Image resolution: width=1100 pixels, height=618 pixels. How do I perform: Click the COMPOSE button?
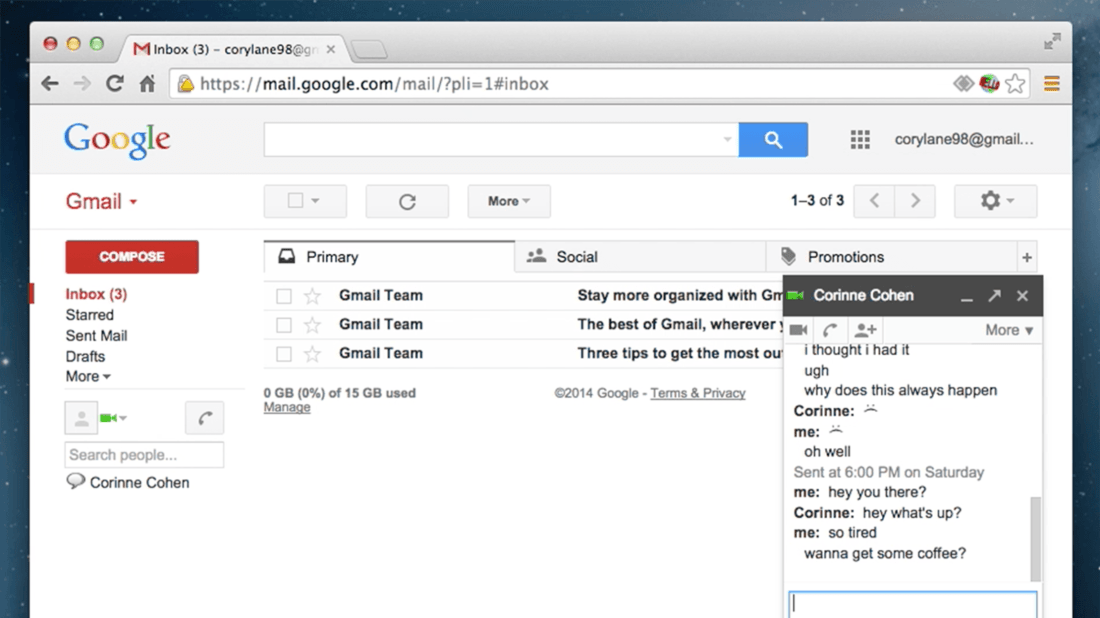click(132, 257)
